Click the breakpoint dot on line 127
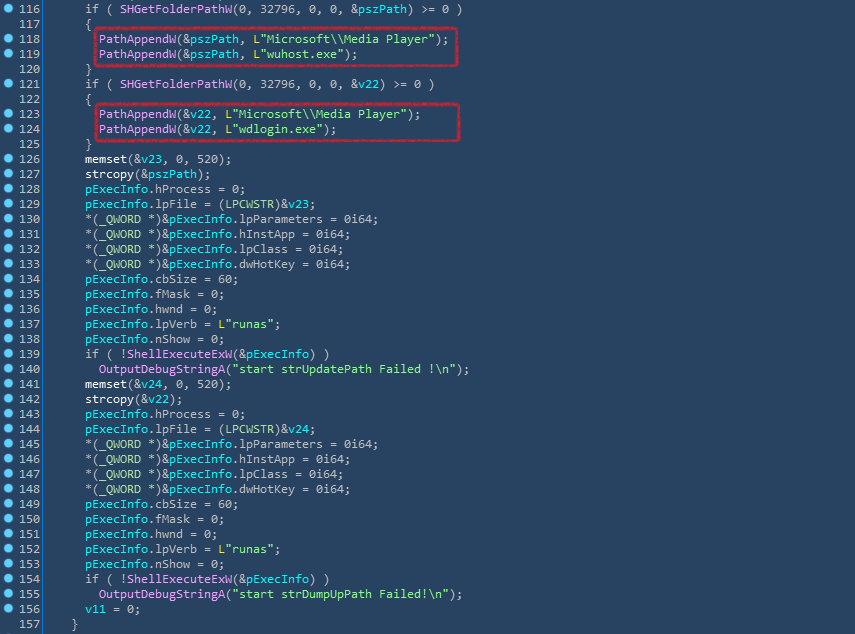This screenshot has width=855, height=634. click(x=8, y=173)
